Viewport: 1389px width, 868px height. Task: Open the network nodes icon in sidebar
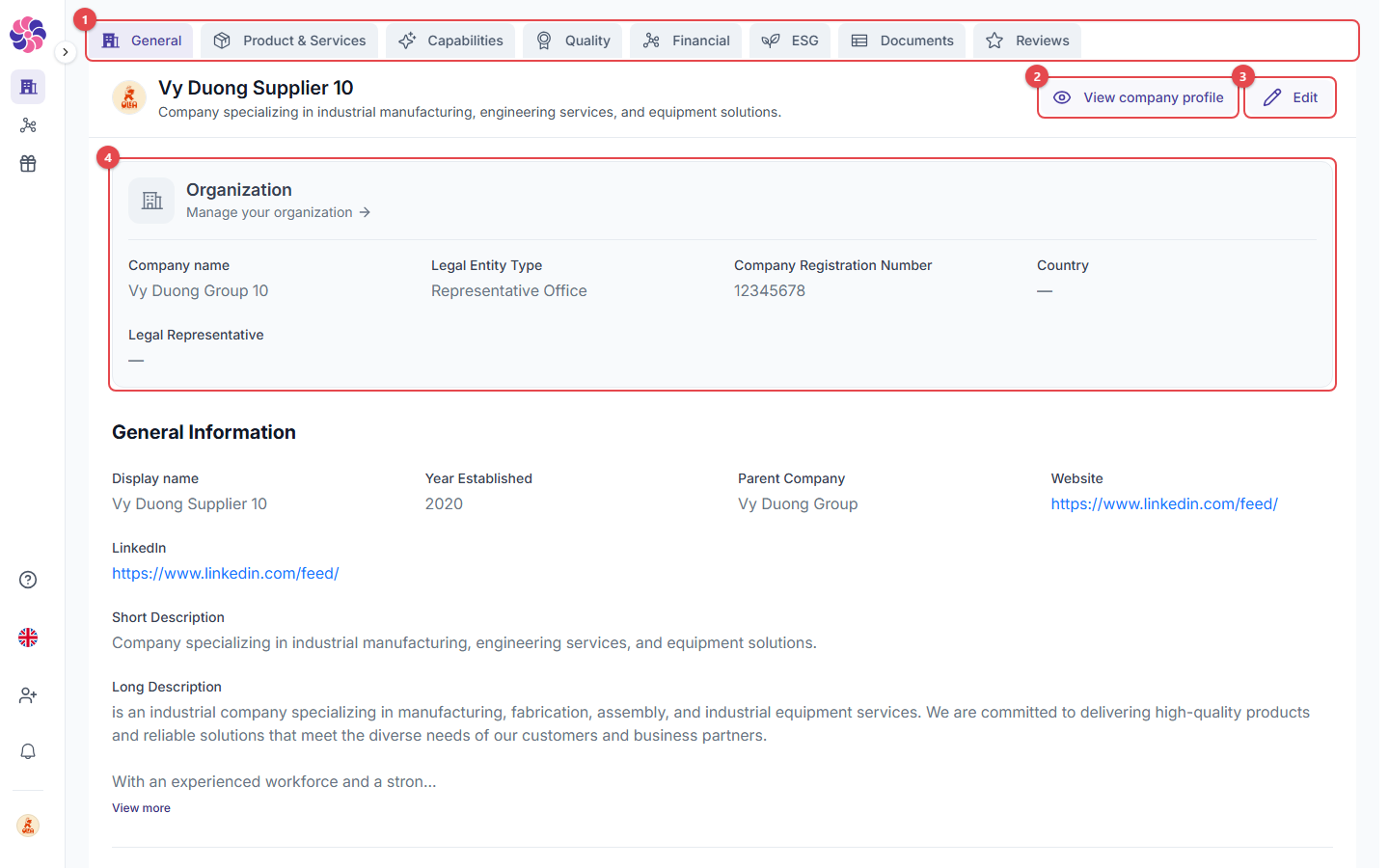point(28,125)
